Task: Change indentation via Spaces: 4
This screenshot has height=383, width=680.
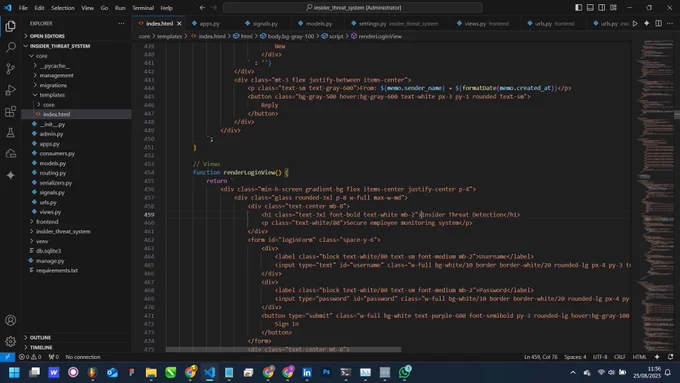Action: coord(575,357)
